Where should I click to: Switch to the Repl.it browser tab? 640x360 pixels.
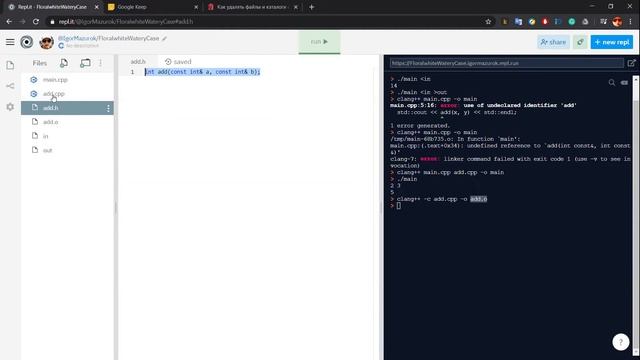[53, 7]
